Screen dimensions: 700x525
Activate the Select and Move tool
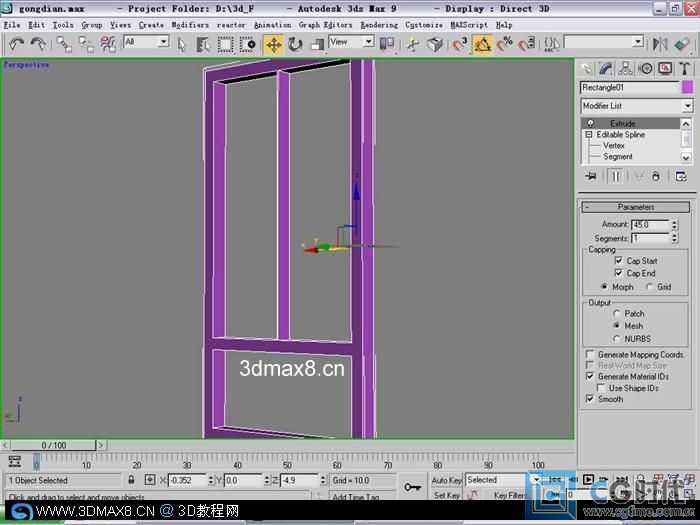[274, 44]
